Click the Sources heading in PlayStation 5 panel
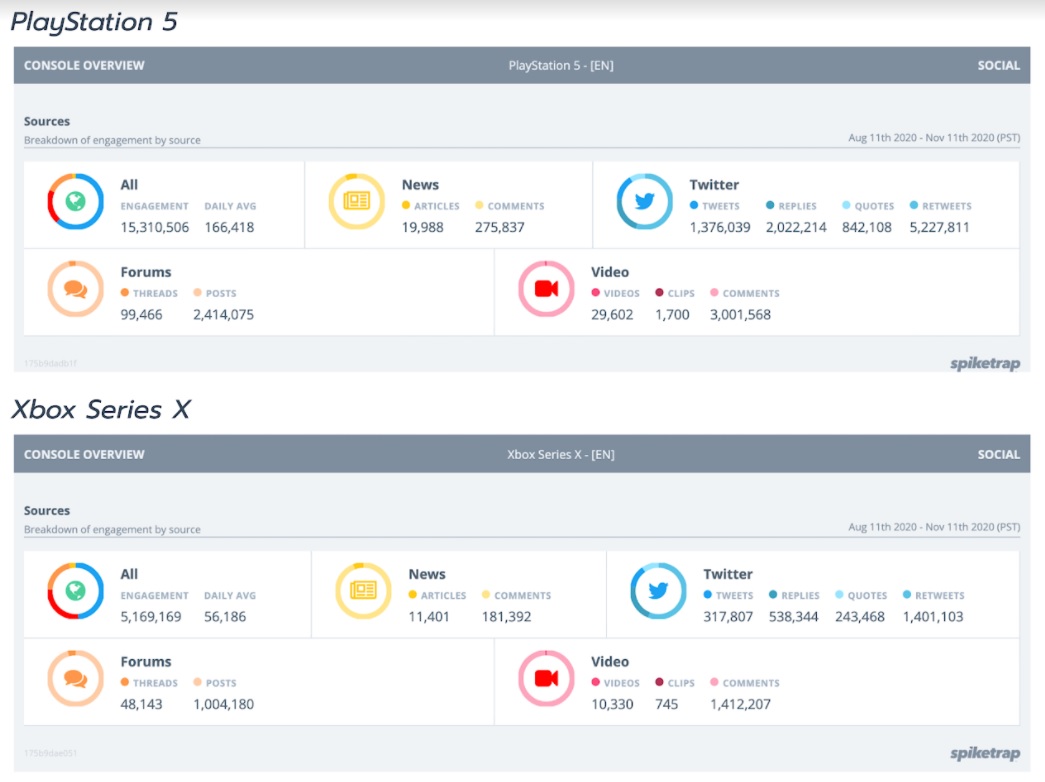Screen dimensions: 1045x782 47,121
